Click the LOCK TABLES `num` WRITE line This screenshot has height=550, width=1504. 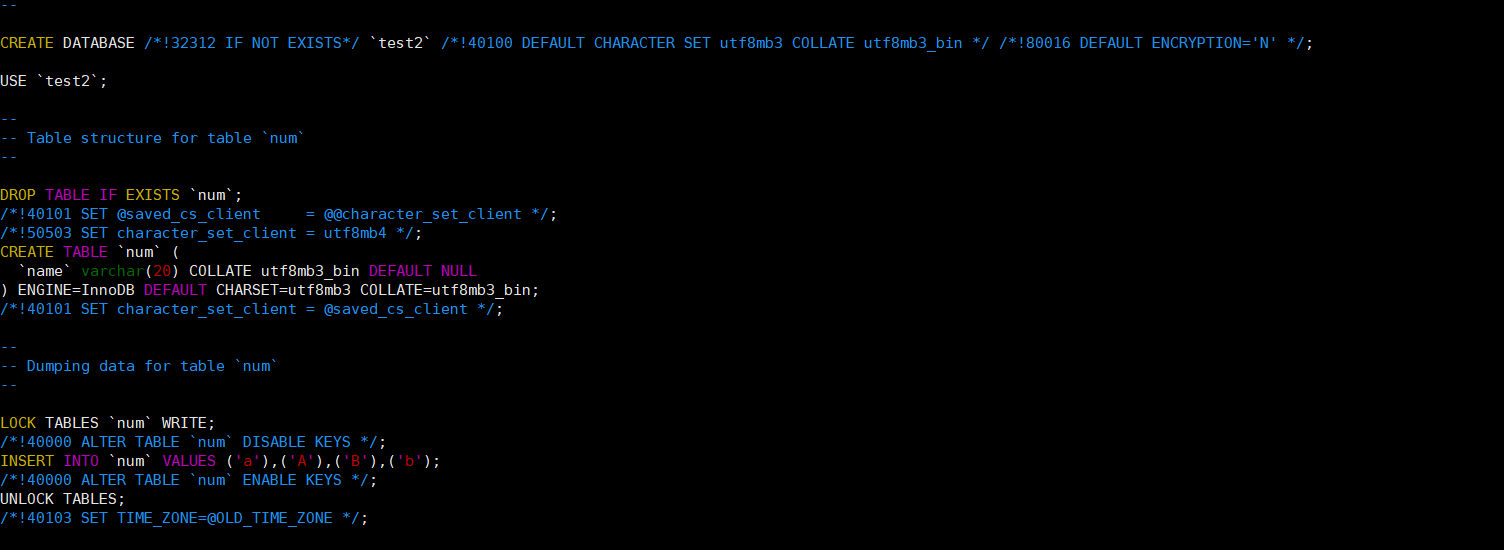pyautogui.click(x=107, y=423)
